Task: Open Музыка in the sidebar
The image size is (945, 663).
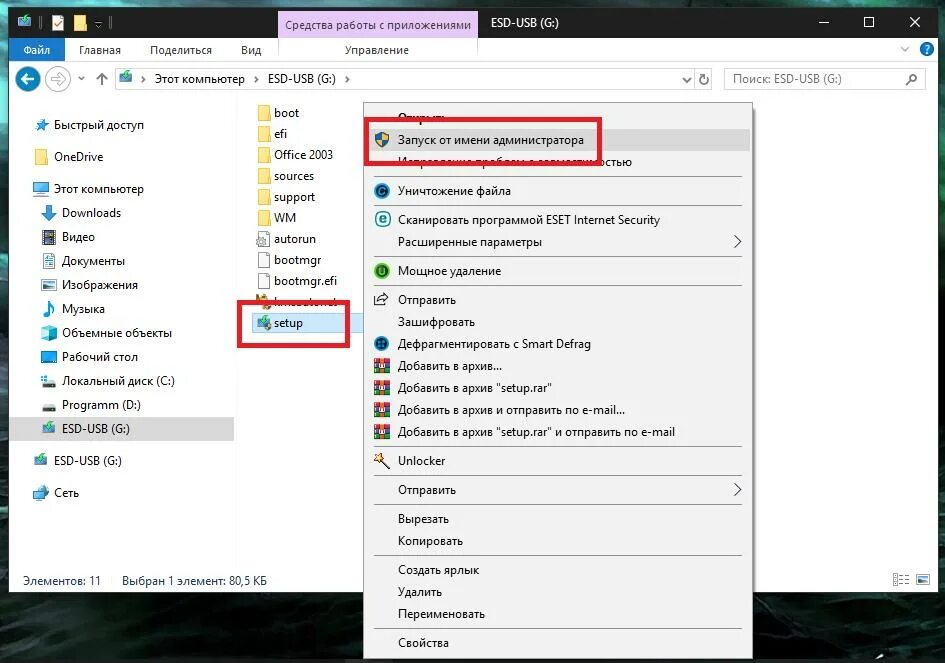Action: click(83, 309)
